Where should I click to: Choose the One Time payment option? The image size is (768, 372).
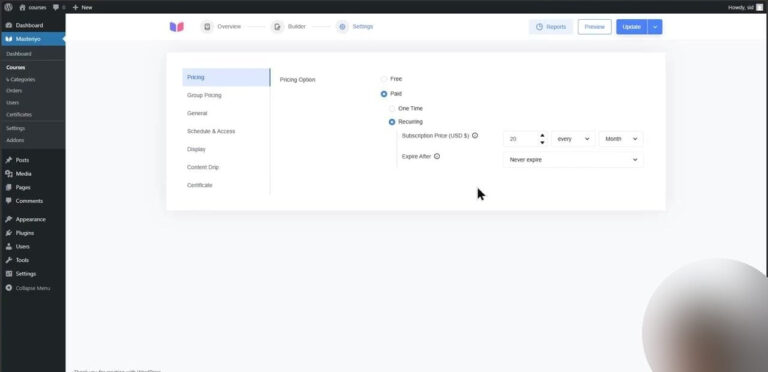coord(392,109)
